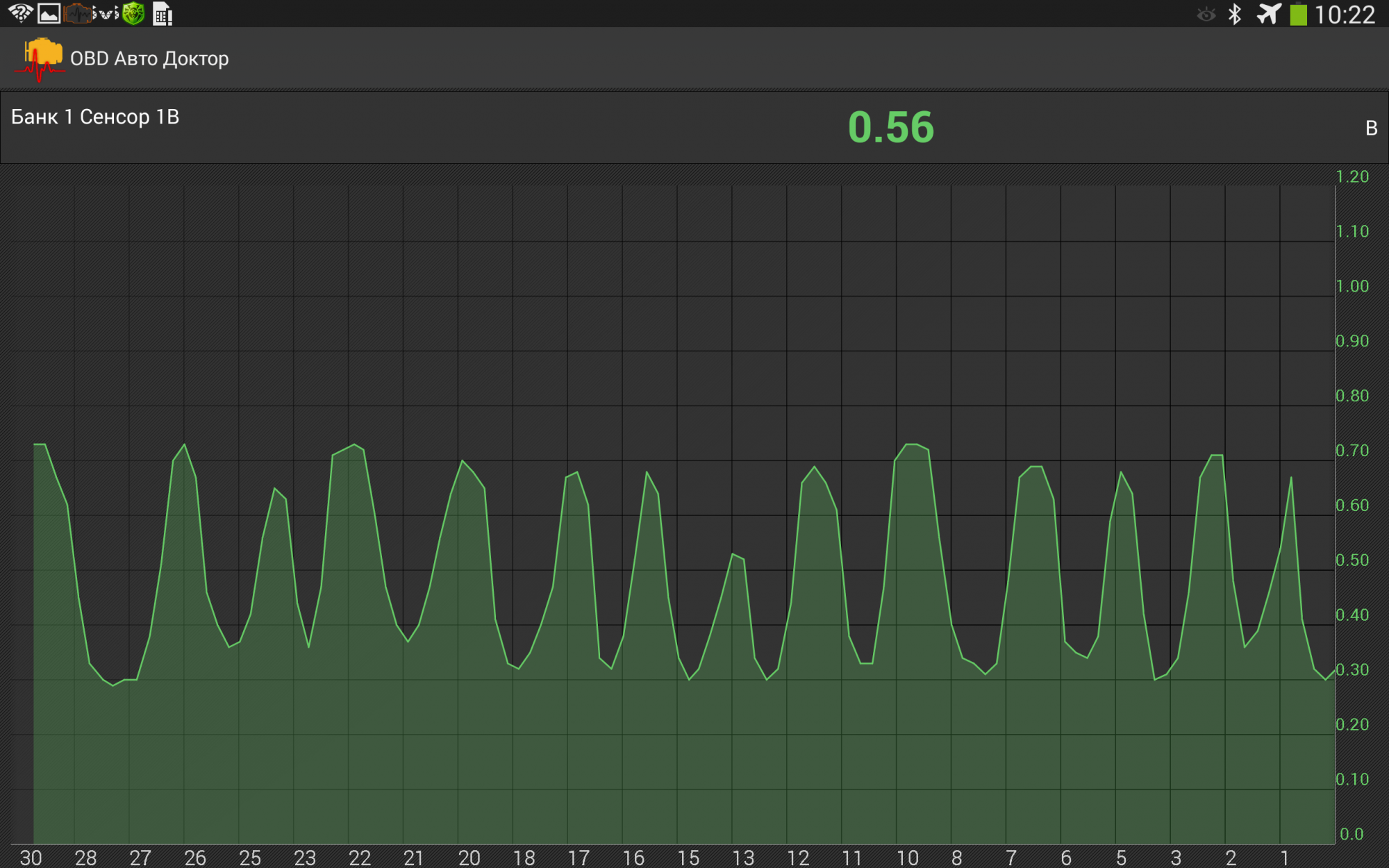This screenshot has width=1389, height=868.
Task: Tap the SIM card alert icon
Action: pyautogui.click(x=163, y=14)
